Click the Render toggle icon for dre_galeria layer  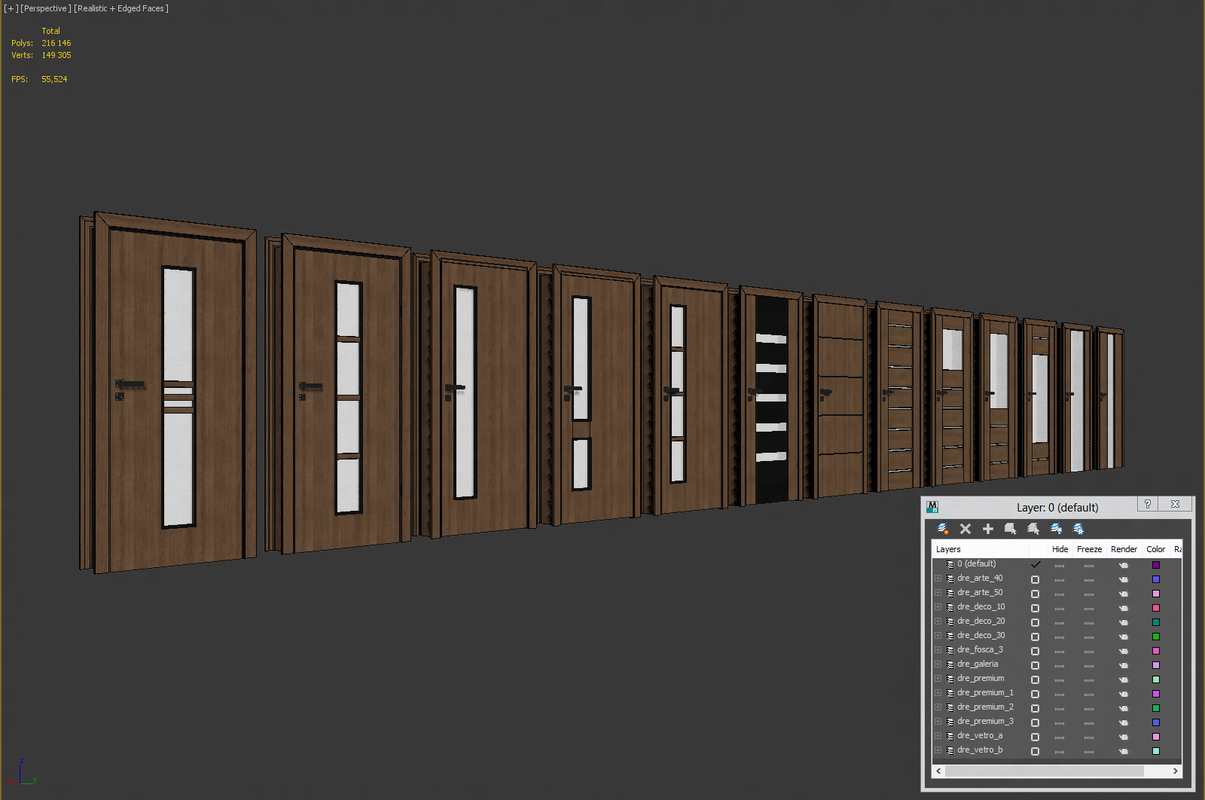click(1123, 664)
